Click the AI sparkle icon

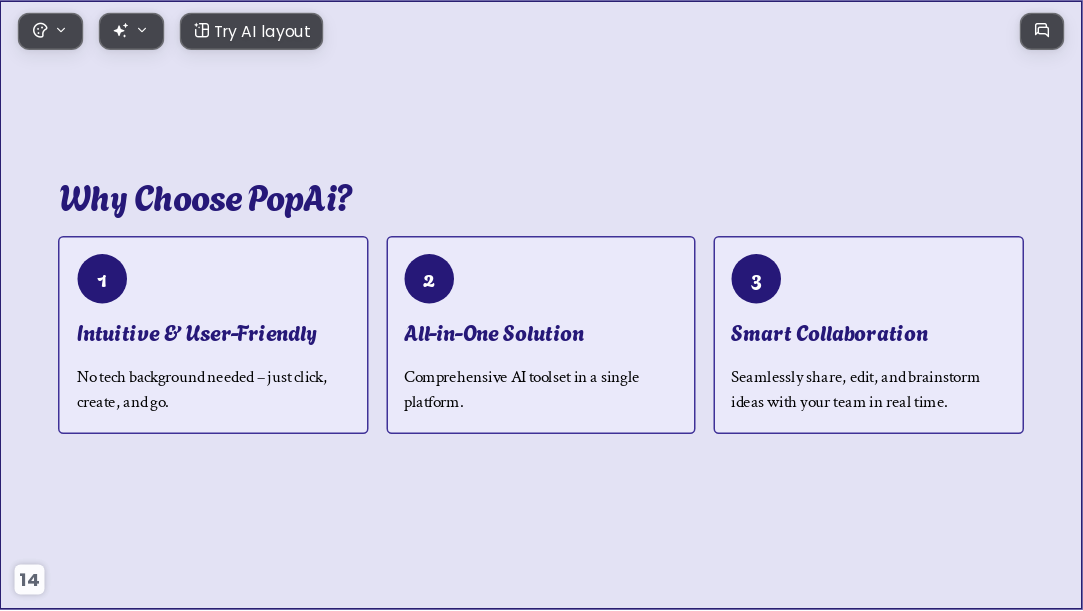pyautogui.click(x=120, y=30)
